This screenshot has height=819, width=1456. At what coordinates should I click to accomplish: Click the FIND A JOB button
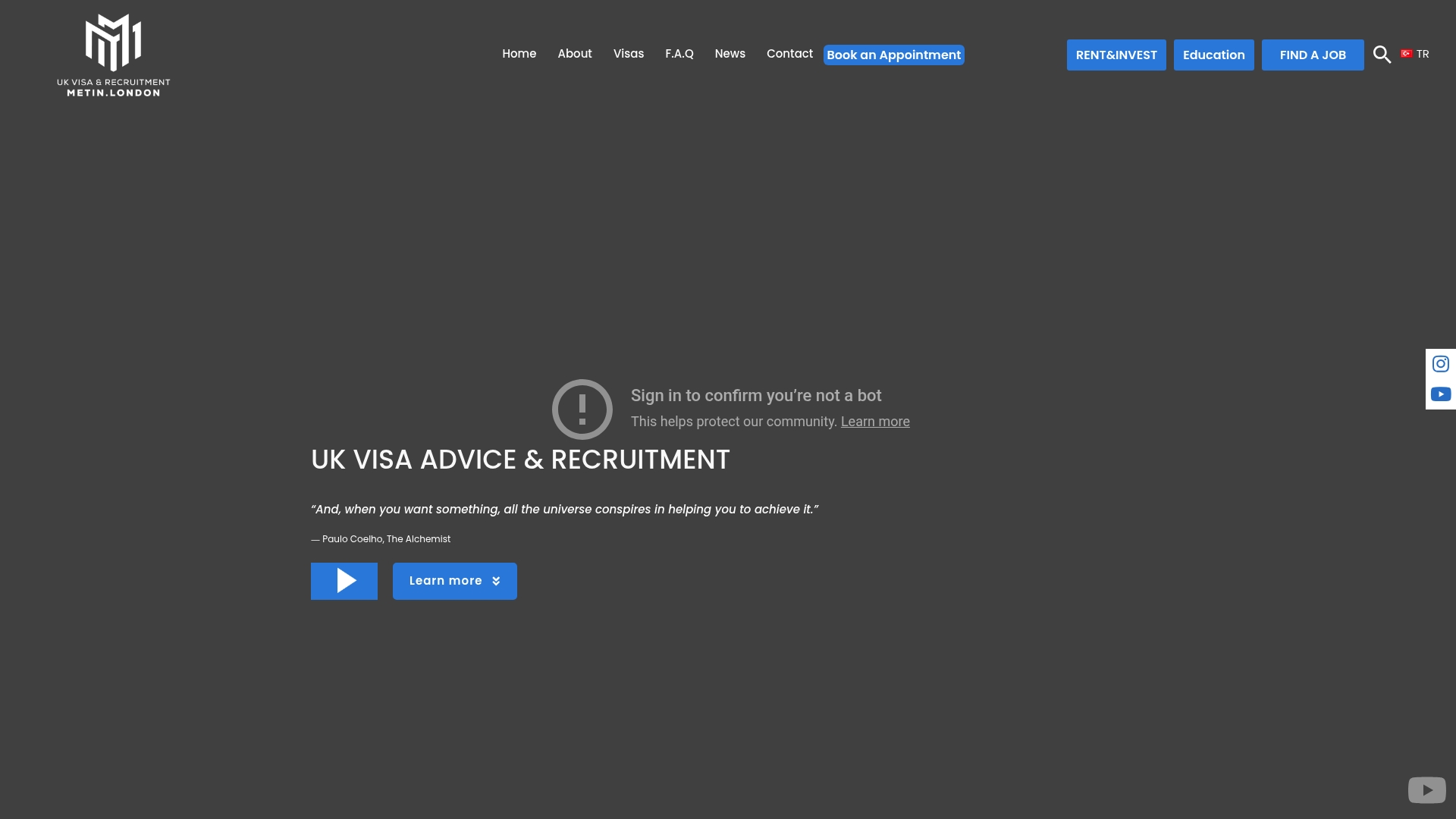(x=1313, y=55)
